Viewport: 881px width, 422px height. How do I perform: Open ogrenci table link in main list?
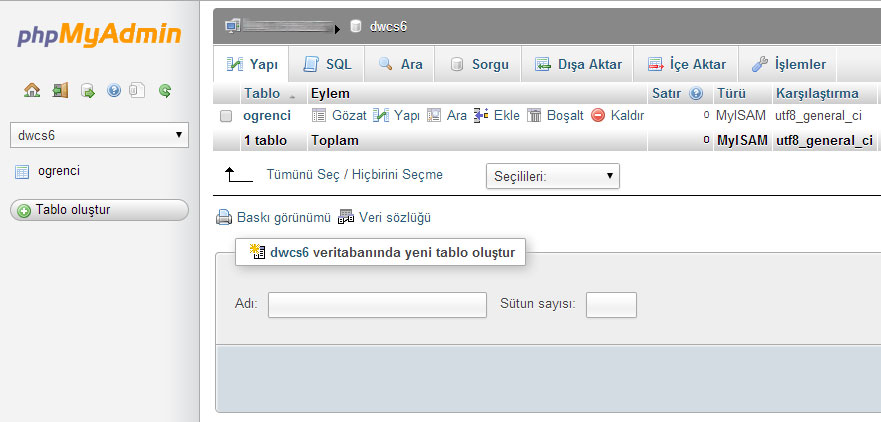click(267, 116)
